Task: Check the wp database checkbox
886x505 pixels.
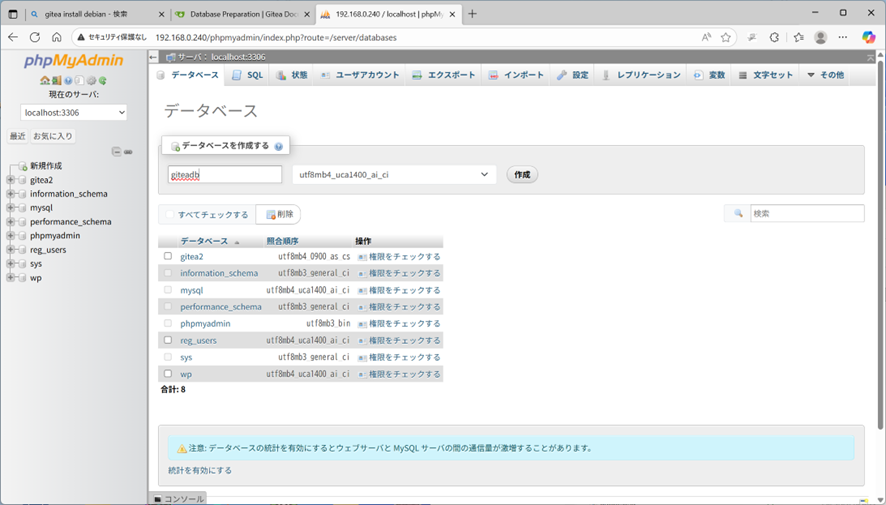Action: coord(168,373)
